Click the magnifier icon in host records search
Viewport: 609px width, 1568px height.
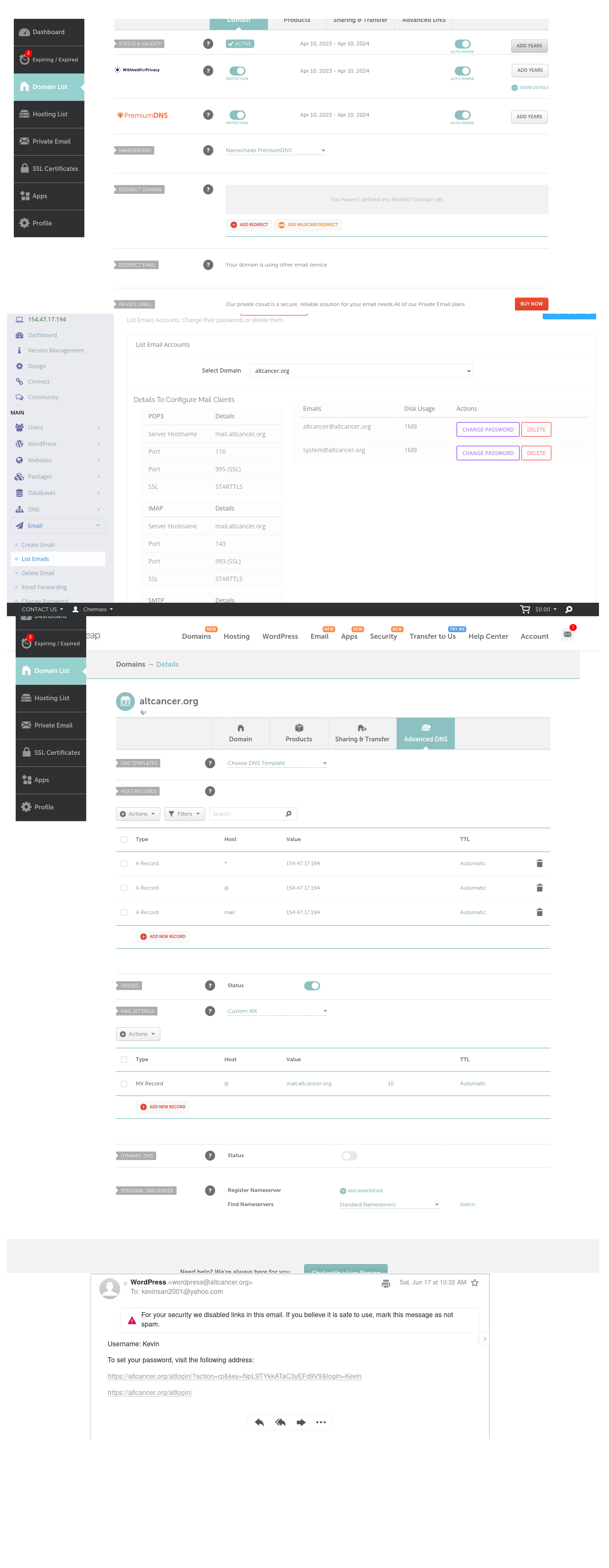click(289, 814)
